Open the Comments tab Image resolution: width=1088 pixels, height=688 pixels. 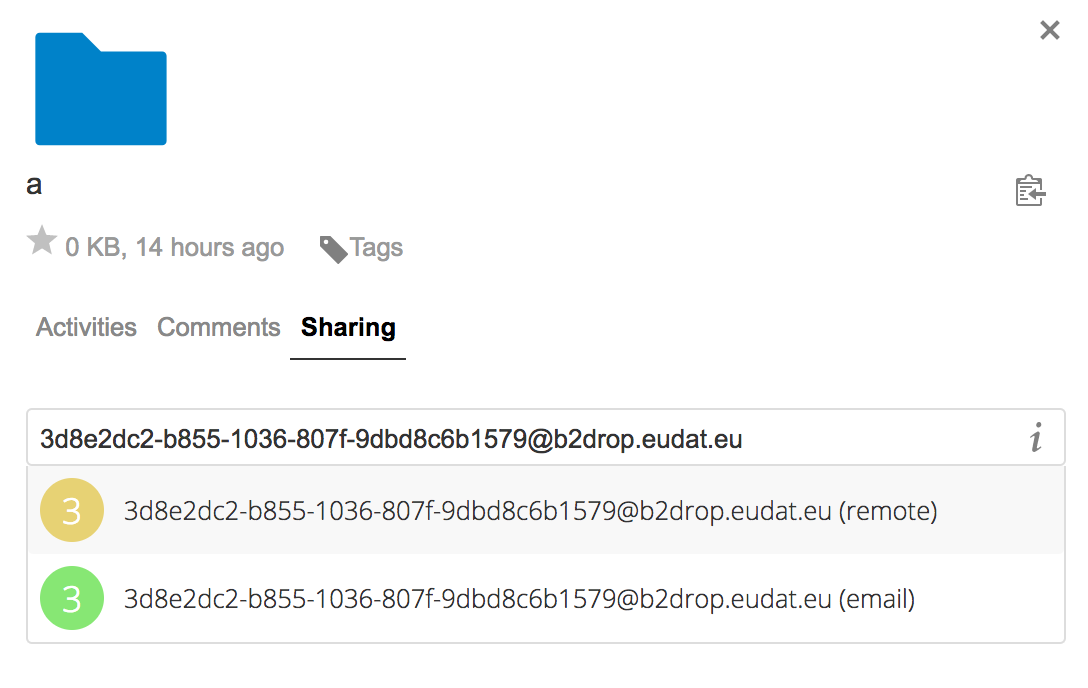tap(218, 327)
